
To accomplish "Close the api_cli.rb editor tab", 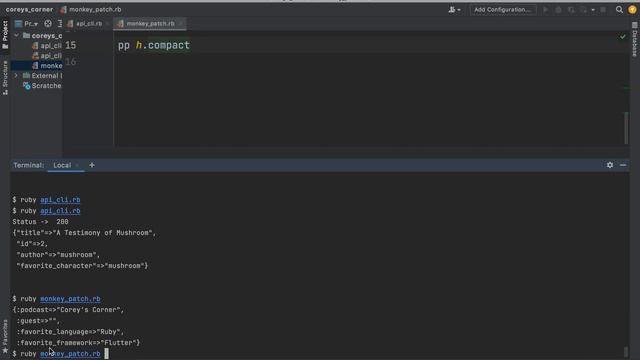I will 107,24.
